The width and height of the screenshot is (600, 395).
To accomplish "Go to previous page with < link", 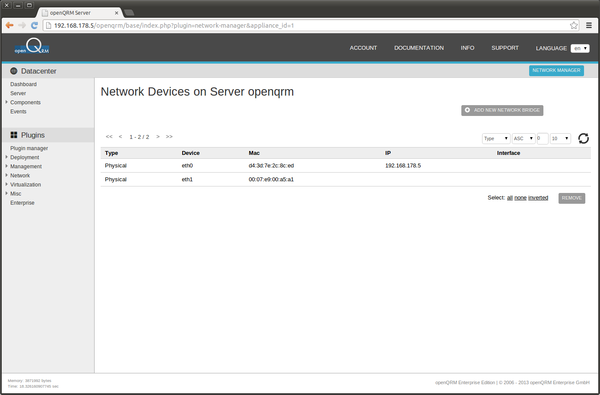I will [x=121, y=137].
